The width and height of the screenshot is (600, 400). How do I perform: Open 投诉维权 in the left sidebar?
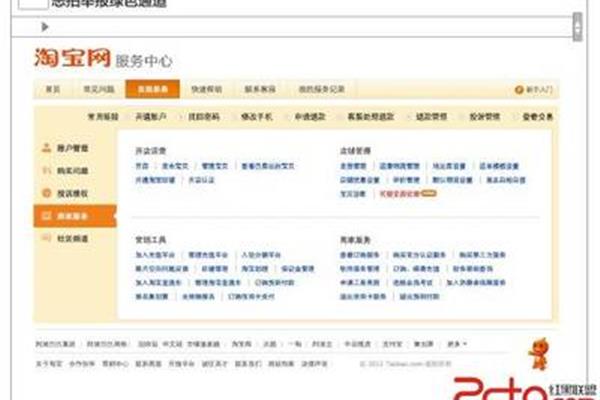72,194
